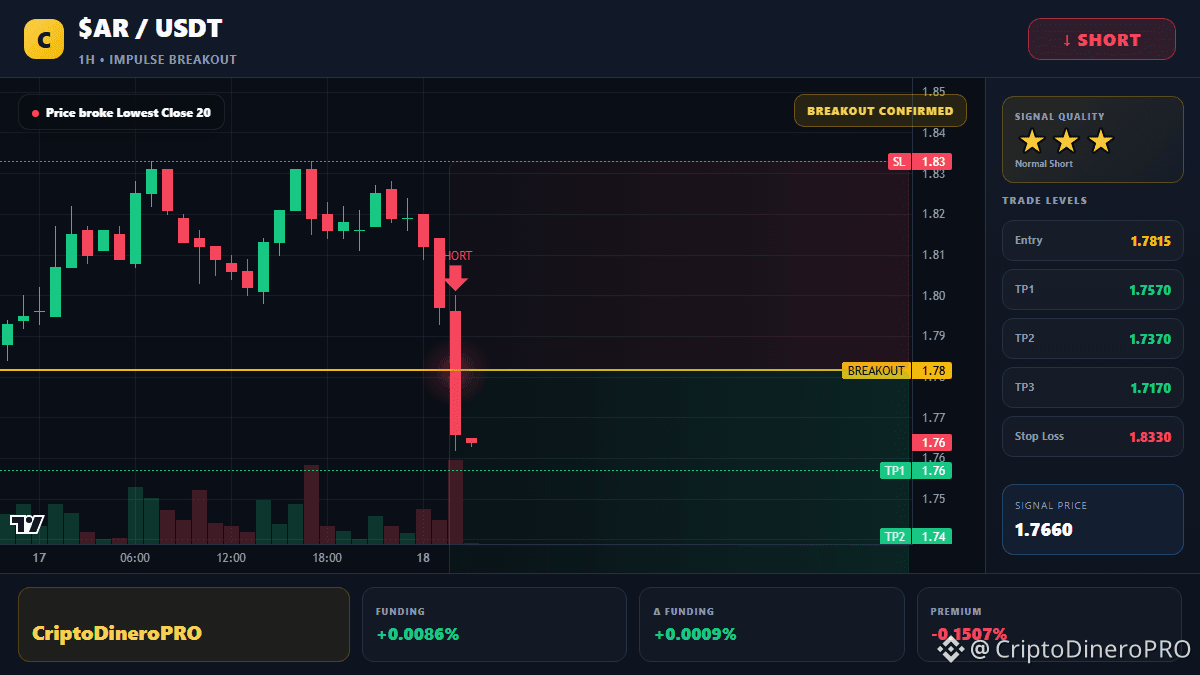Click the red dot in Price broke badge
This screenshot has height=675, width=1200.
click(35, 113)
